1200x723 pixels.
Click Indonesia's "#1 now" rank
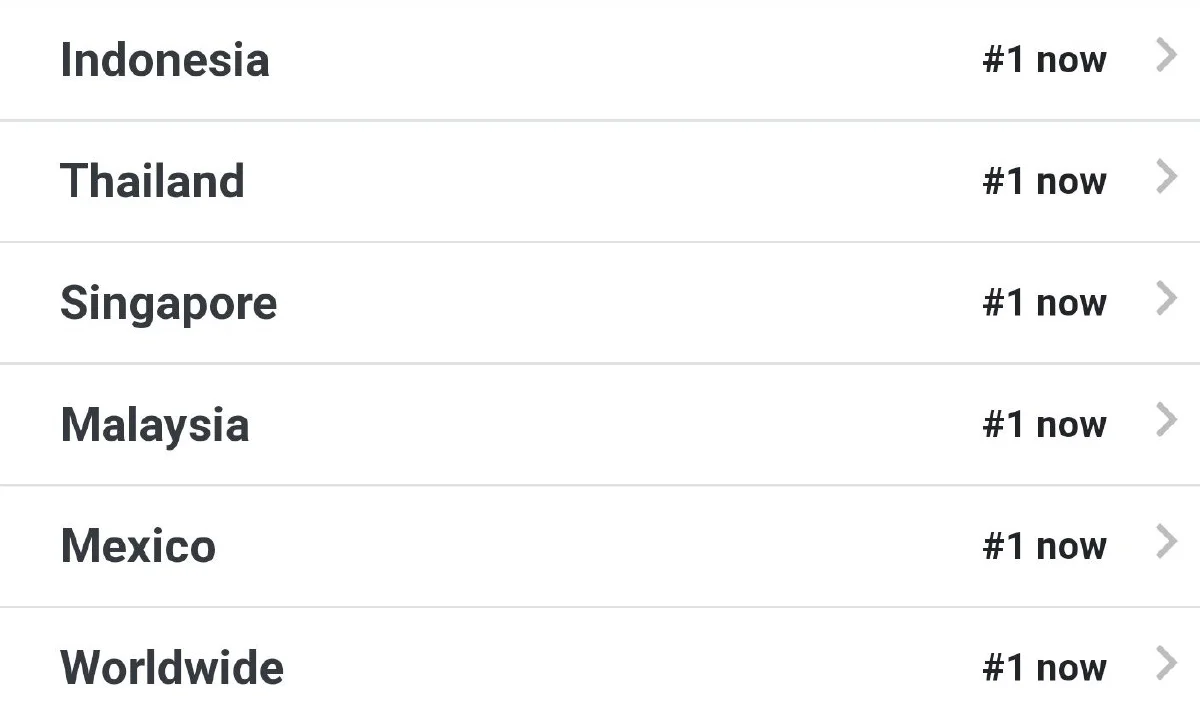[x=1044, y=60]
